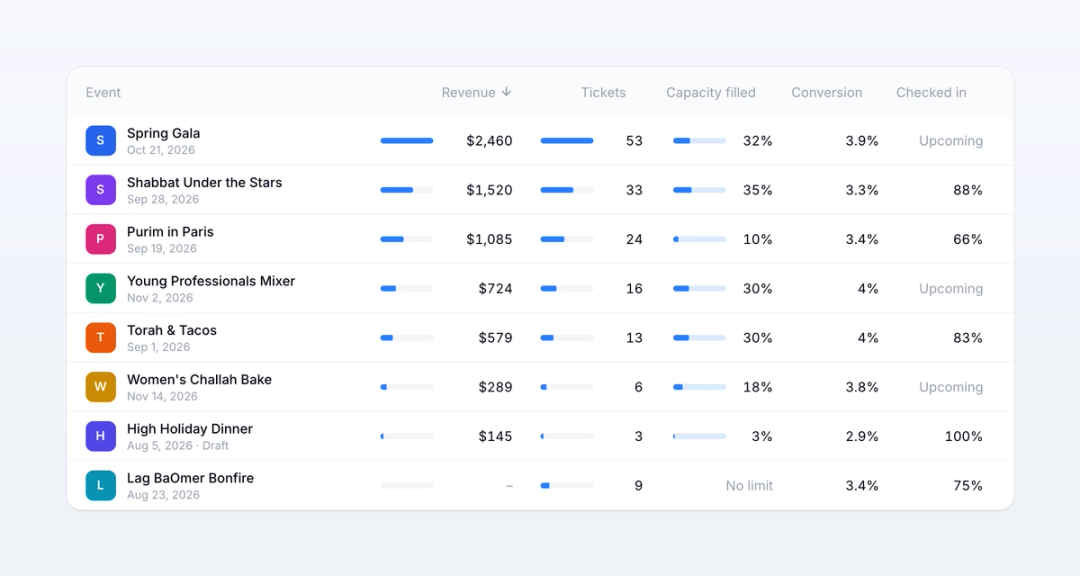Click the sort arrow beside Revenue

coord(506,92)
